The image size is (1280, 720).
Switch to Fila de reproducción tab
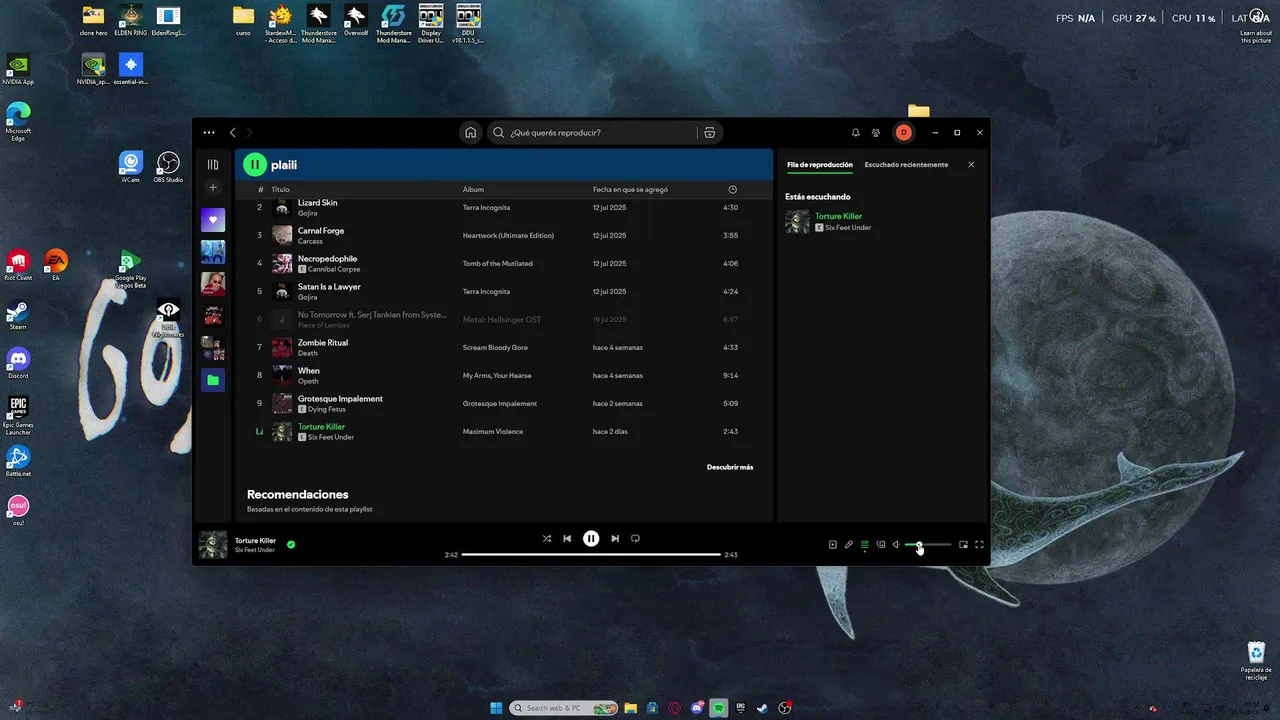(x=820, y=165)
